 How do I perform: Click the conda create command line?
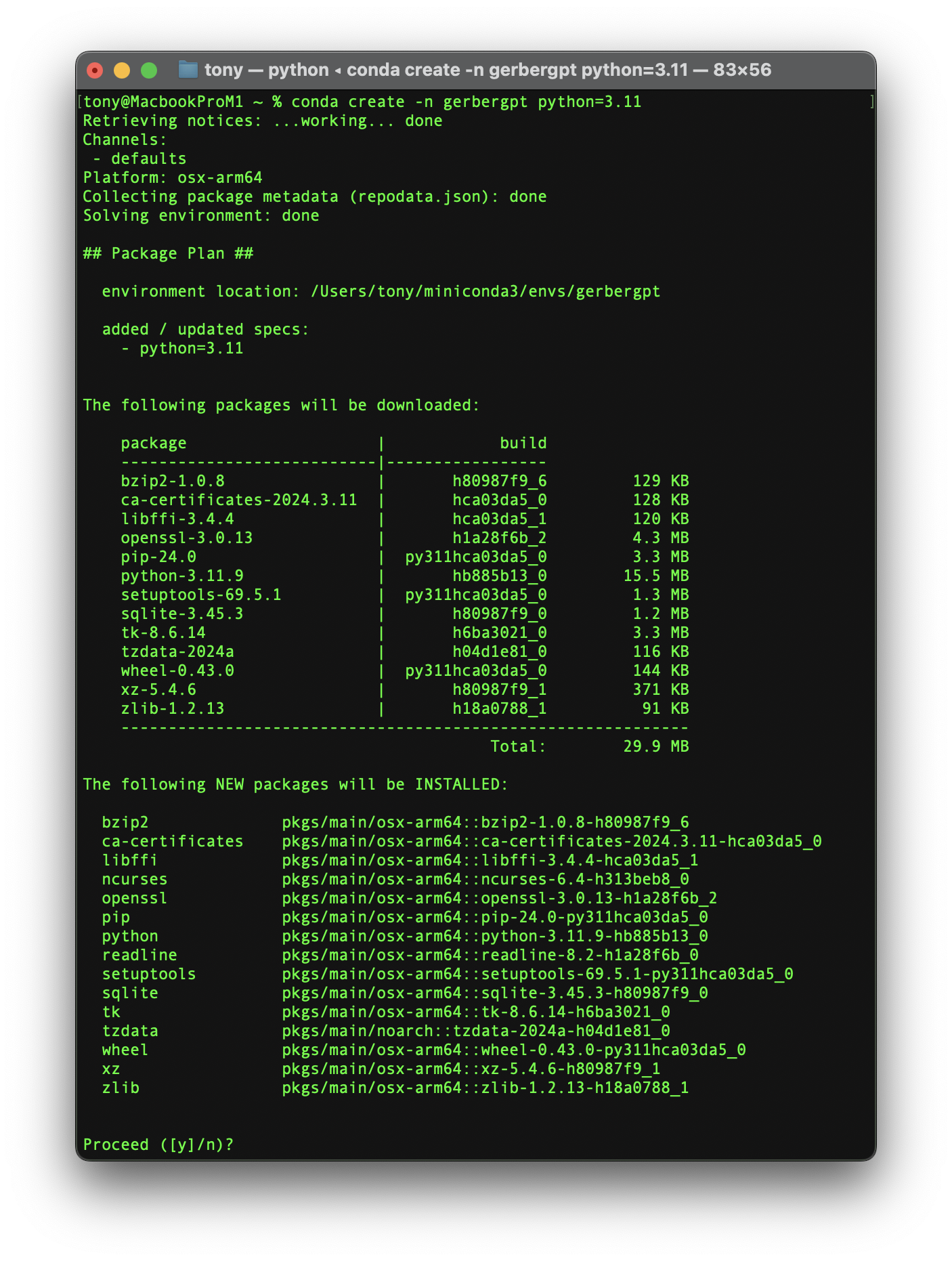tap(362, 102)
